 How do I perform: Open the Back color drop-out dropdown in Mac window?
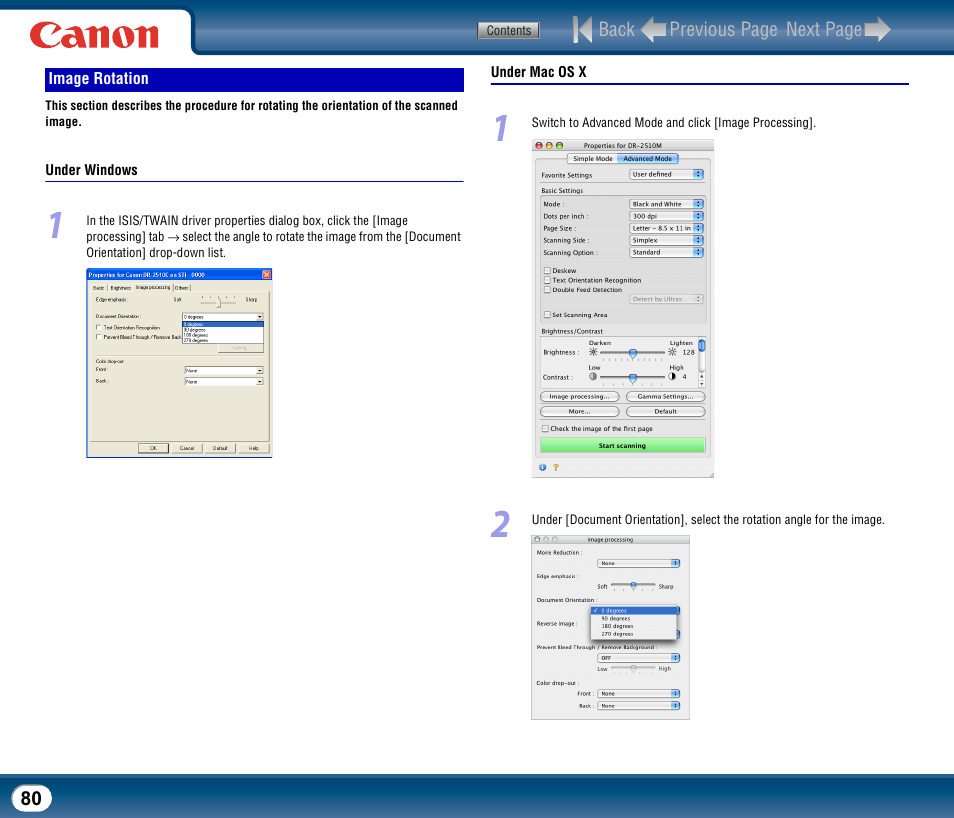(x=638, y=706)
